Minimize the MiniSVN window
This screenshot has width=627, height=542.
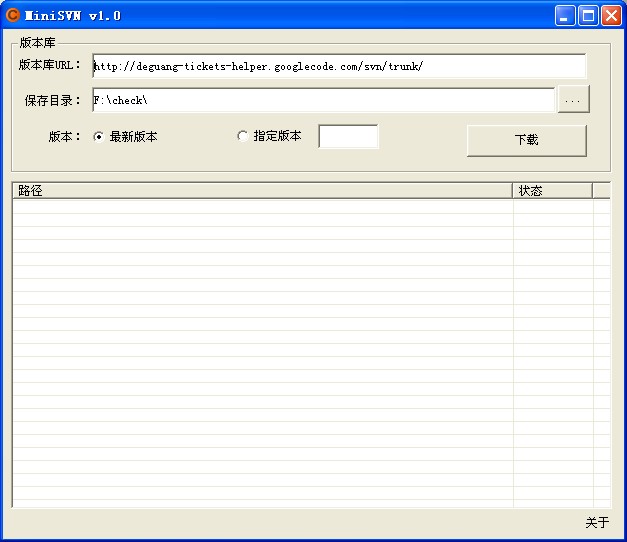[x=566, y=15]
